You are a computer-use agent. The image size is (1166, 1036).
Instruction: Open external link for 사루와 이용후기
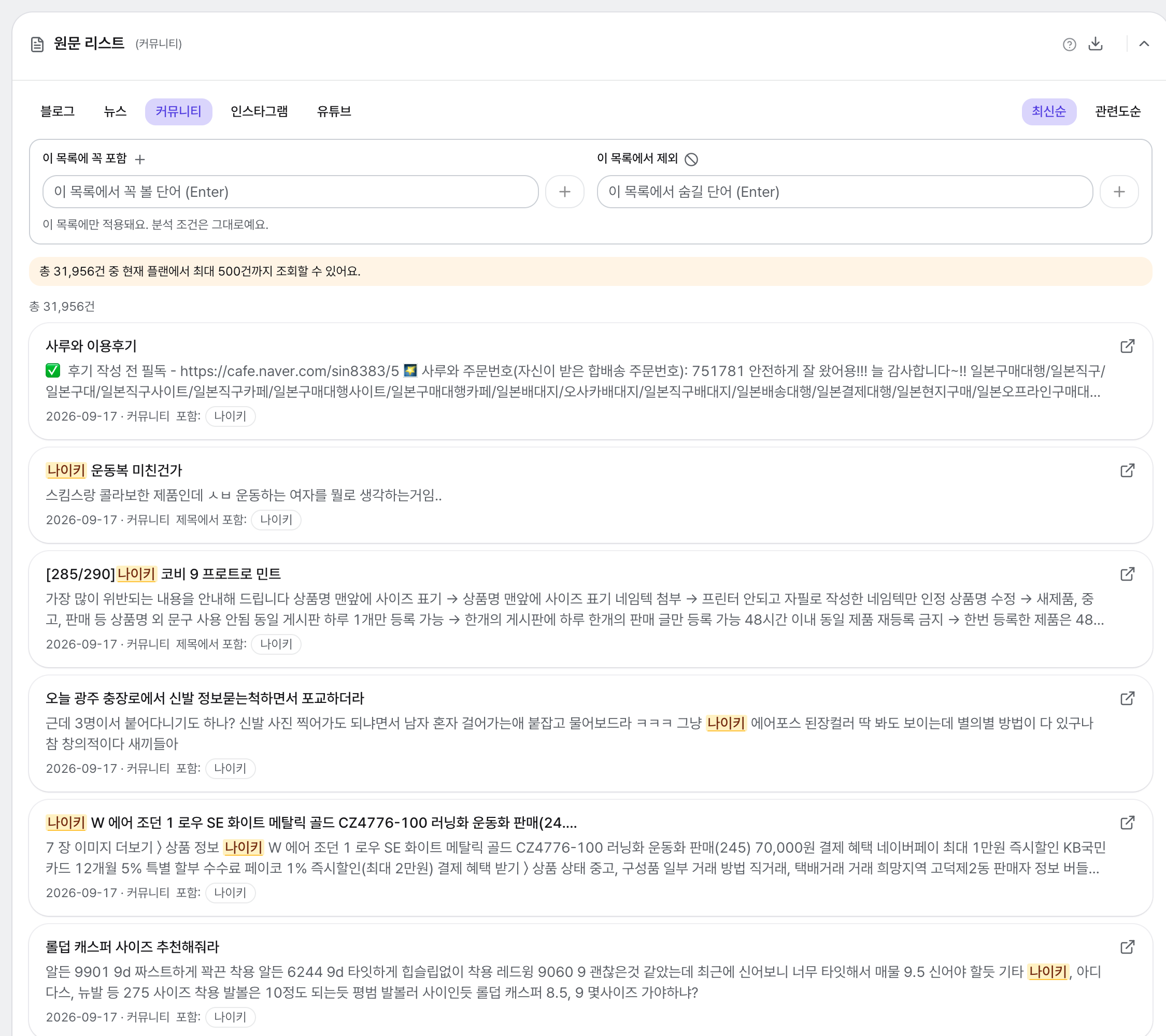[x=1127, y=346]
